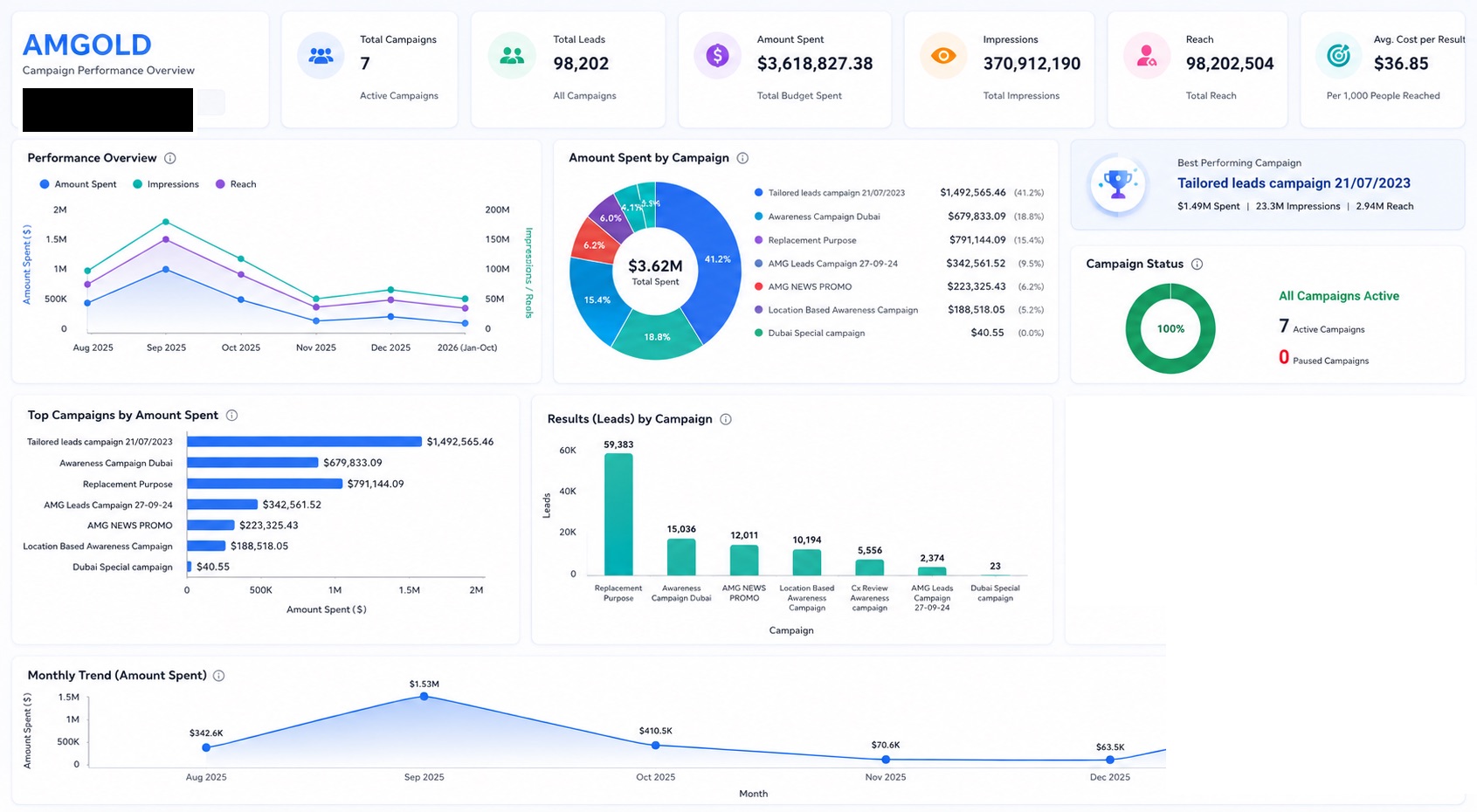This screenshot has width=1477, height=812.
Task: Open the info icon beside Performance Overview
Action: point(170,158)
